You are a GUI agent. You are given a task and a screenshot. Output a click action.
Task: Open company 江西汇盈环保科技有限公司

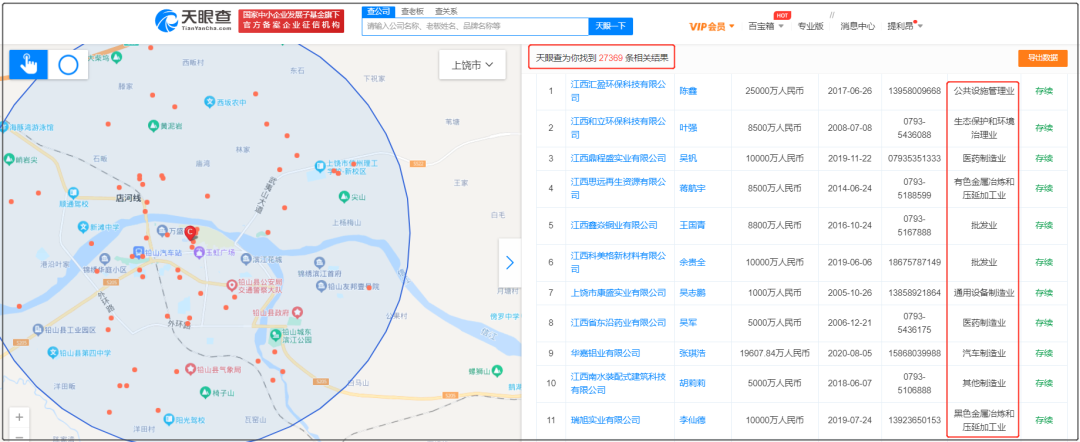click(619, 91)
